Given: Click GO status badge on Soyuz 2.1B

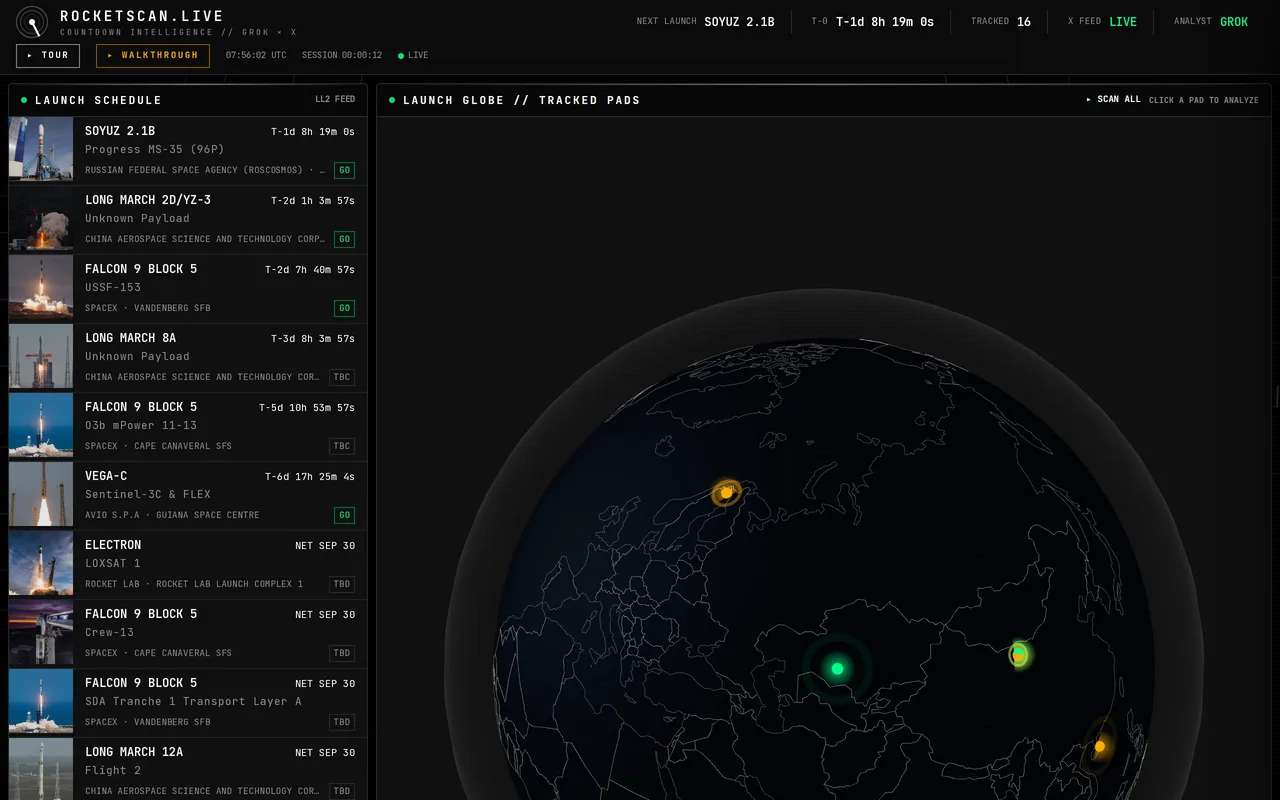Looking at the screenshot, I should (344, 170).
